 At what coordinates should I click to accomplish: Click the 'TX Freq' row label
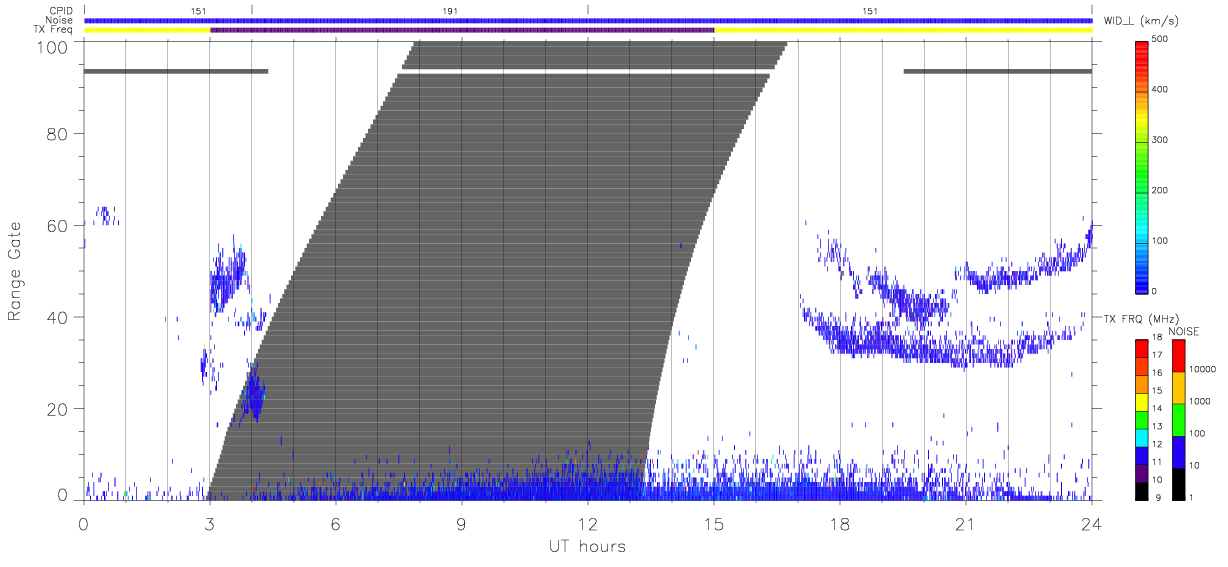pos(54,30)
